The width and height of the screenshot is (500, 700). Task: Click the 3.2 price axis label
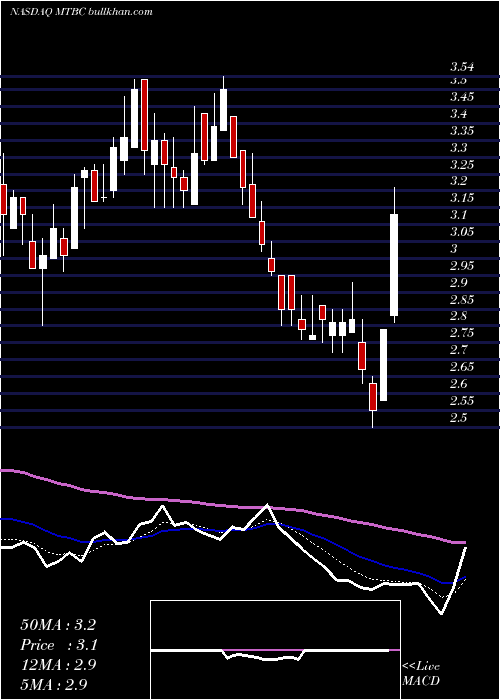tap(458, 181)
